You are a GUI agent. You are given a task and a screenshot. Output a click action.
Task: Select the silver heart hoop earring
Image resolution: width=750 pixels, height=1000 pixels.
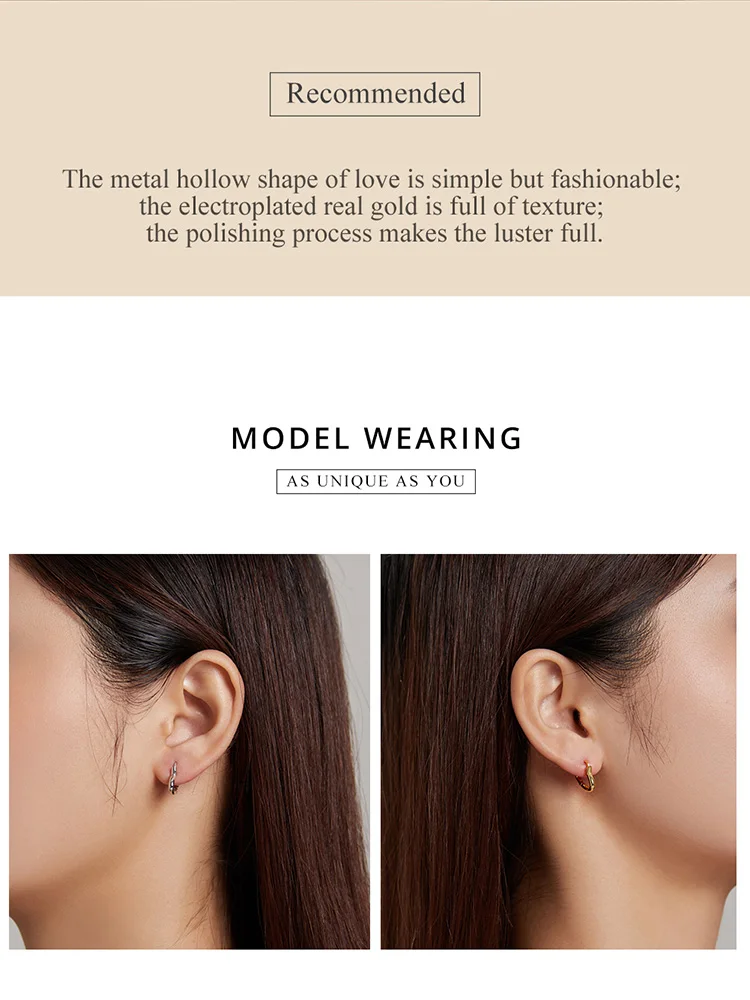point(173,777)
